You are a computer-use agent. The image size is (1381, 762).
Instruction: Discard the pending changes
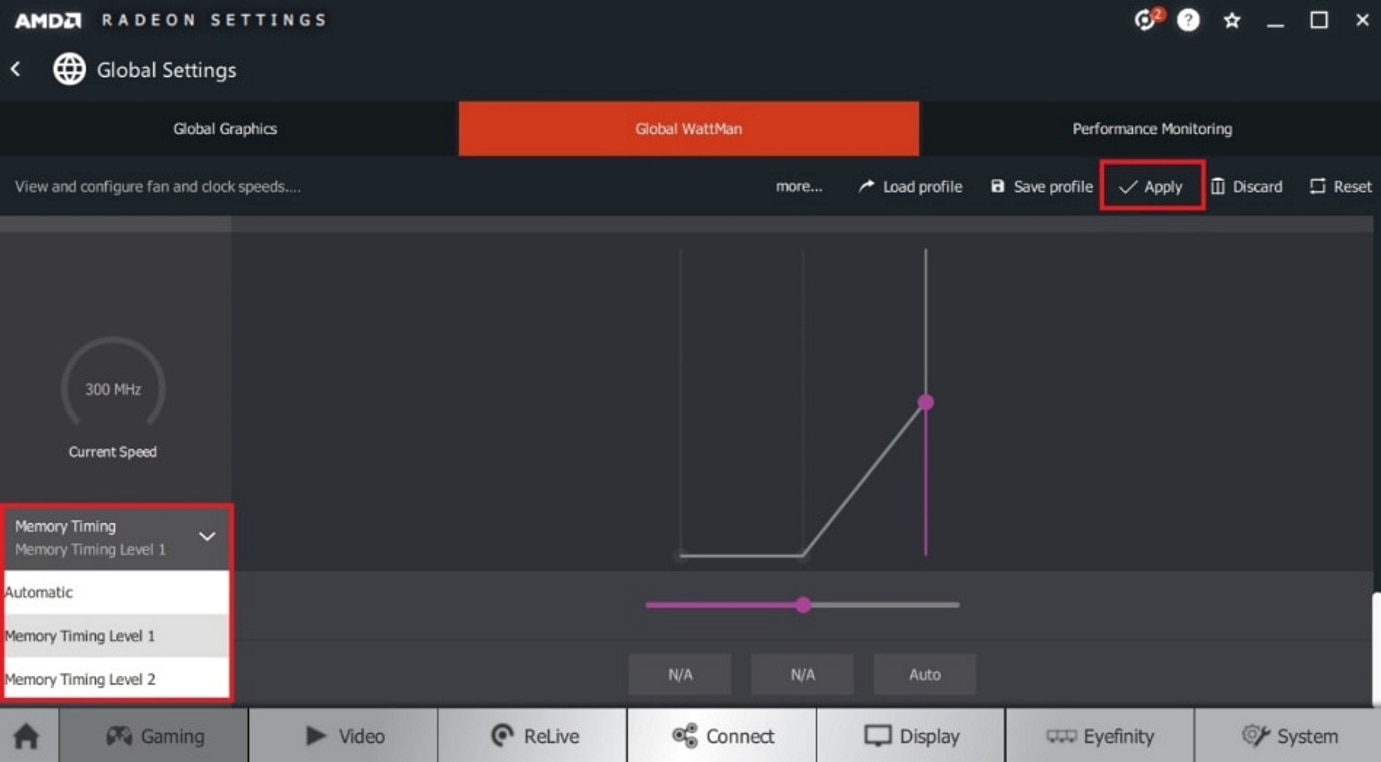[1246, 186]
